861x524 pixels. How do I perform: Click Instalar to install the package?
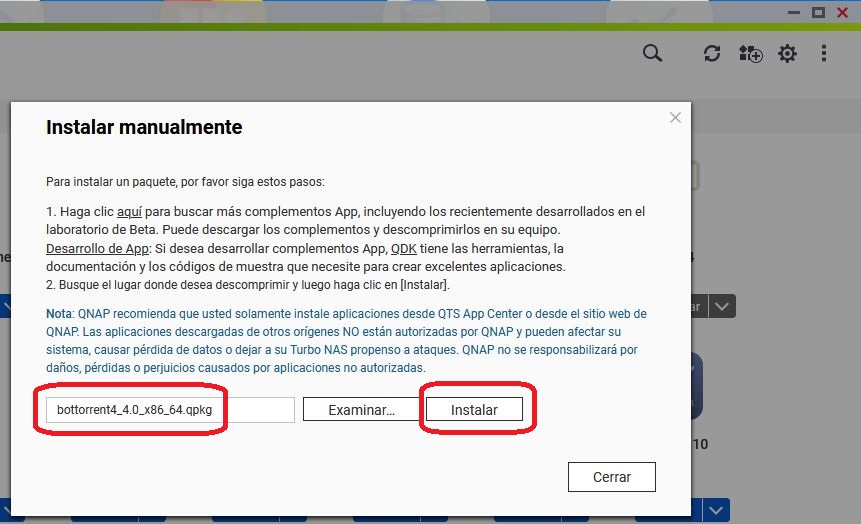click(474, 410)
